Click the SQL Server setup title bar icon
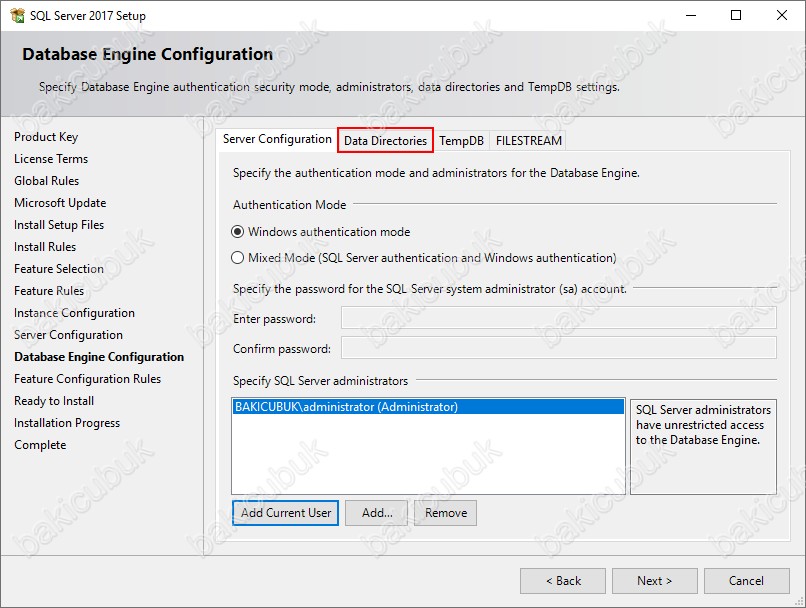806x608 pixels. coord(17,15)
